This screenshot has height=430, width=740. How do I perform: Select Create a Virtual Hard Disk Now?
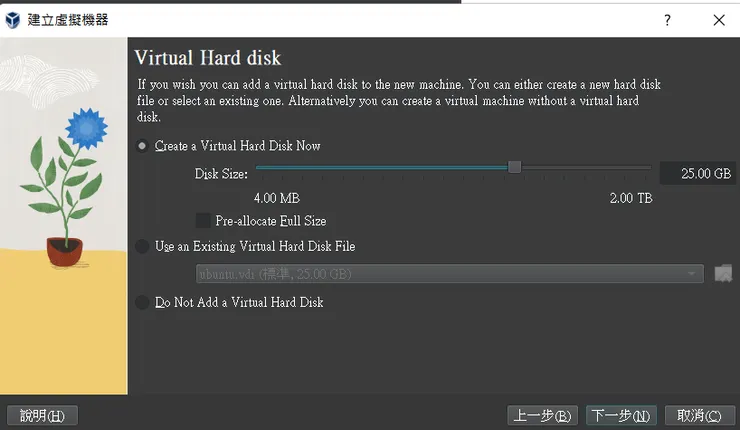pos(142,146)
